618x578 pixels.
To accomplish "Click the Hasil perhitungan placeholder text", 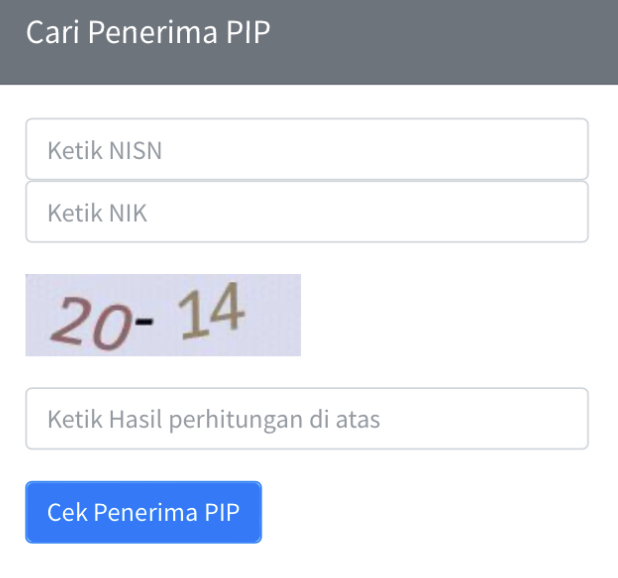I will 214,419.
